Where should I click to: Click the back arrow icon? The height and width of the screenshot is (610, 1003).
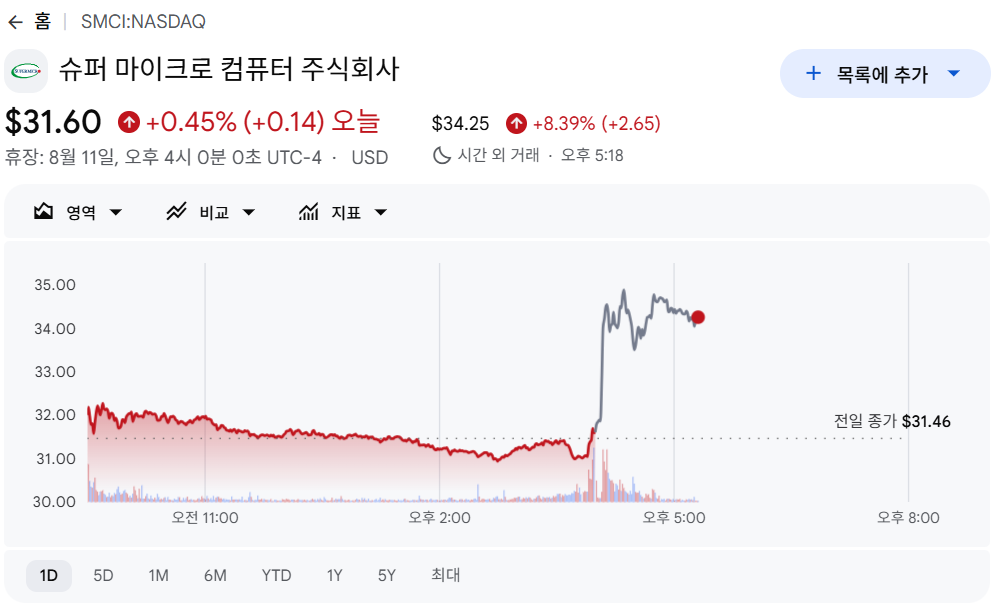pyautogui.click(x=15, y=22)
